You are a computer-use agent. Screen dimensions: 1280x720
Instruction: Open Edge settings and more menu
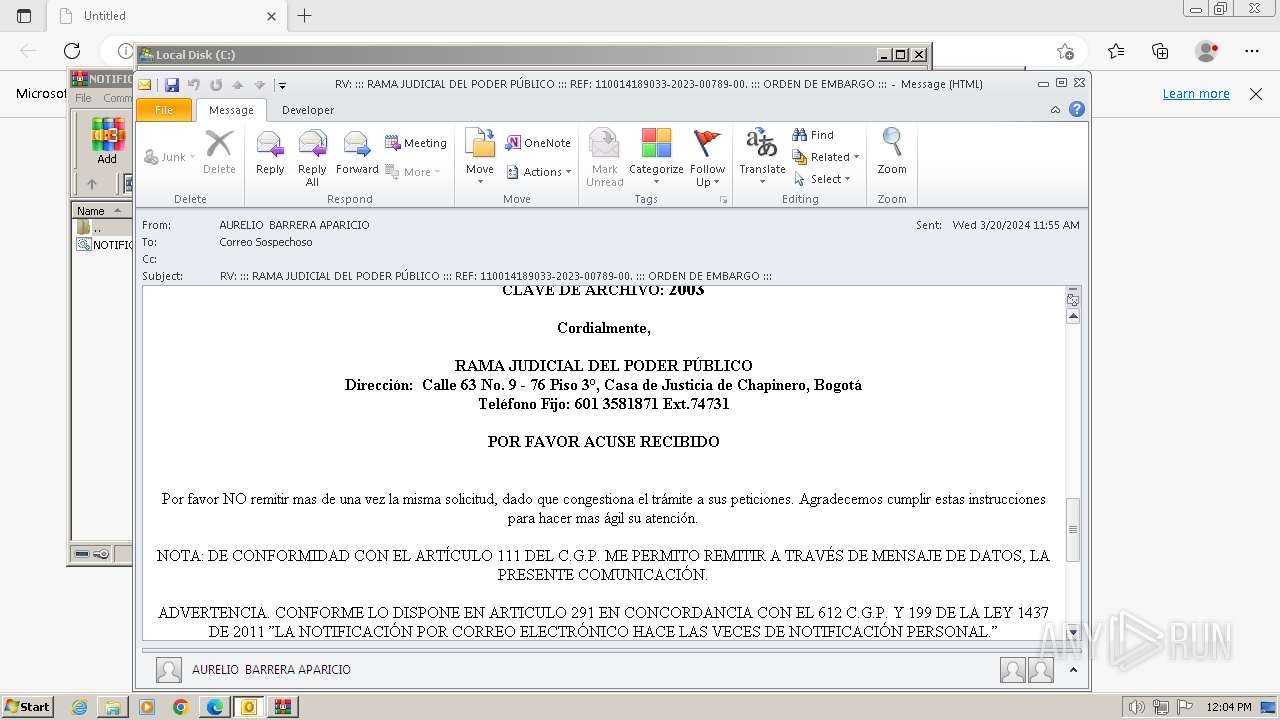1252,51
